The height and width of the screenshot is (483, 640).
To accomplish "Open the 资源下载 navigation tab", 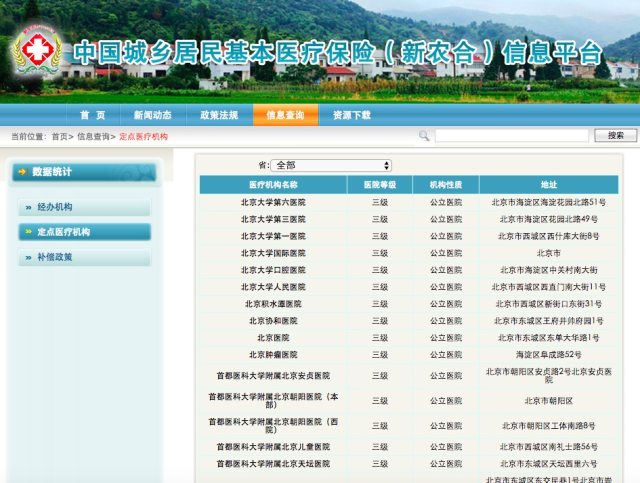I will tap(352, 115).
